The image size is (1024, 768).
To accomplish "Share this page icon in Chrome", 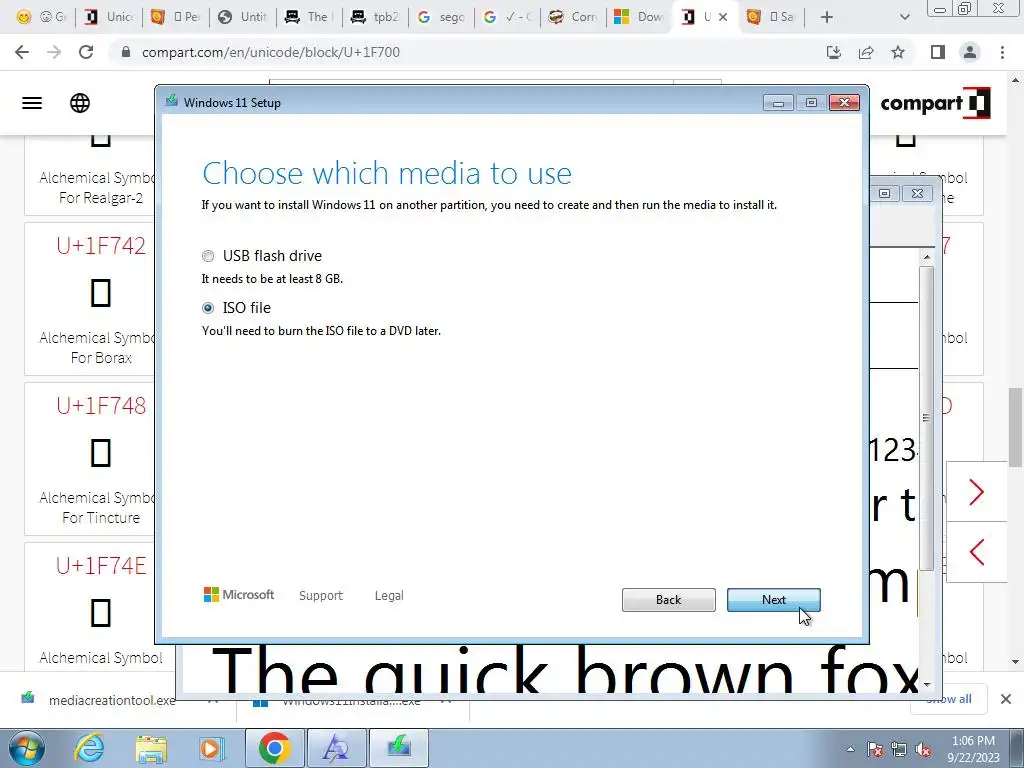I will click(x=866, y=52).
